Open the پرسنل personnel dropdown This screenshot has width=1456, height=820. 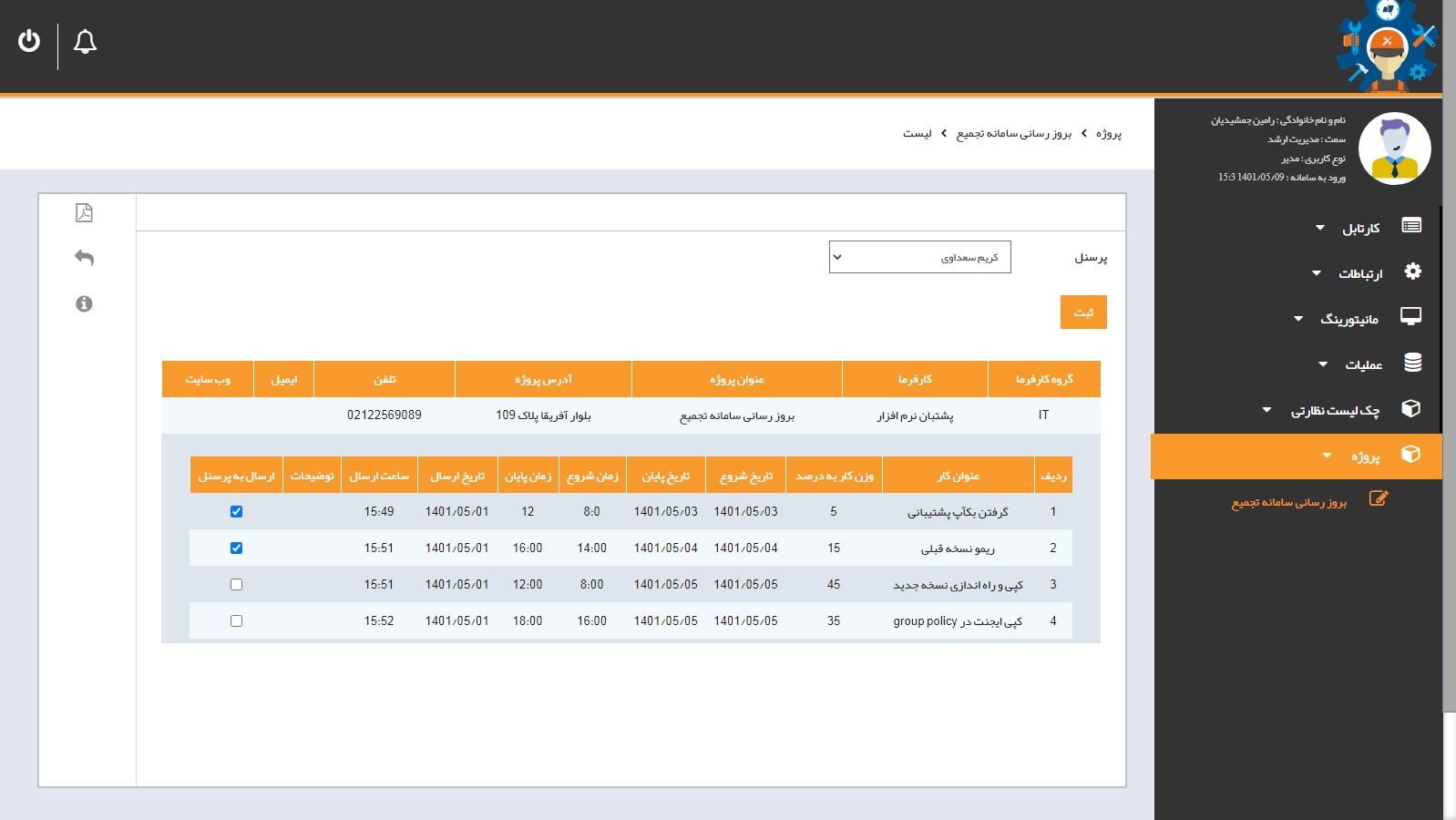919,257
